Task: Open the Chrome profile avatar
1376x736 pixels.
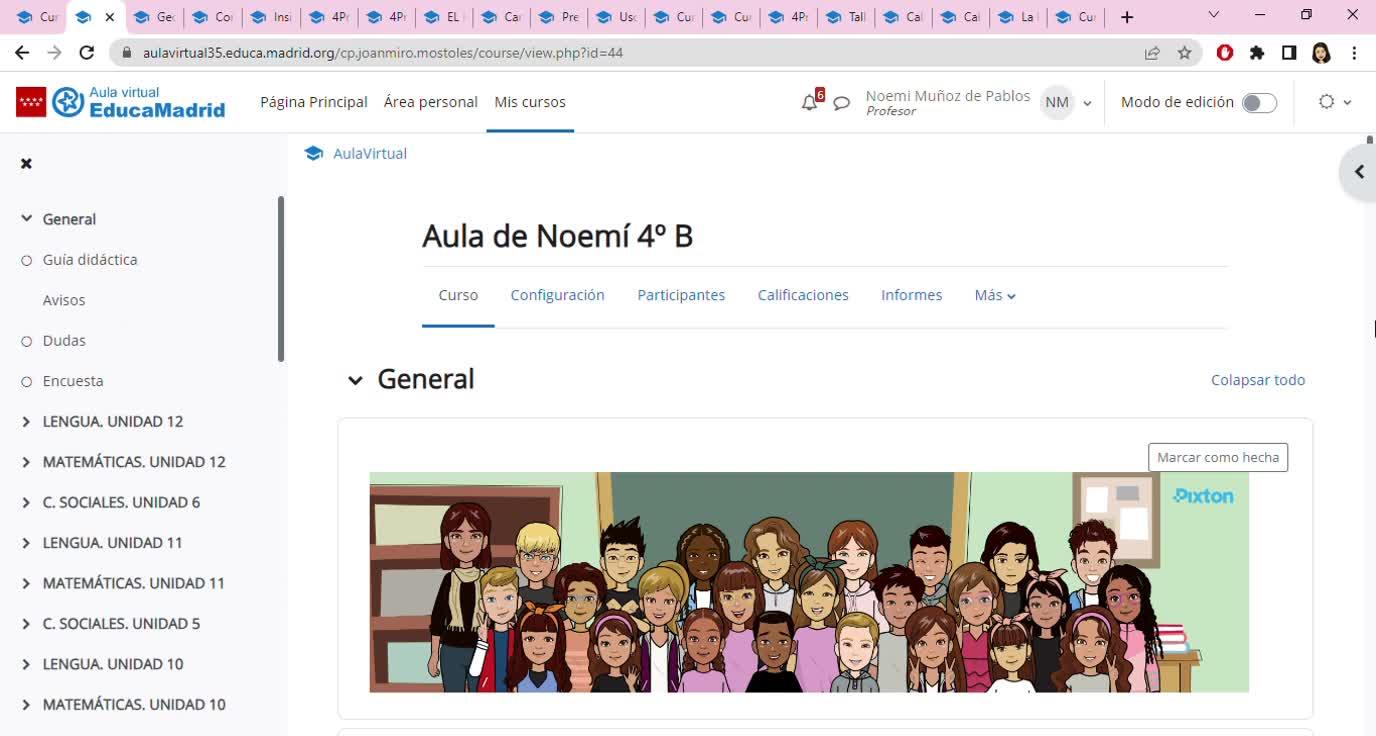Action: coord(1321,53)
